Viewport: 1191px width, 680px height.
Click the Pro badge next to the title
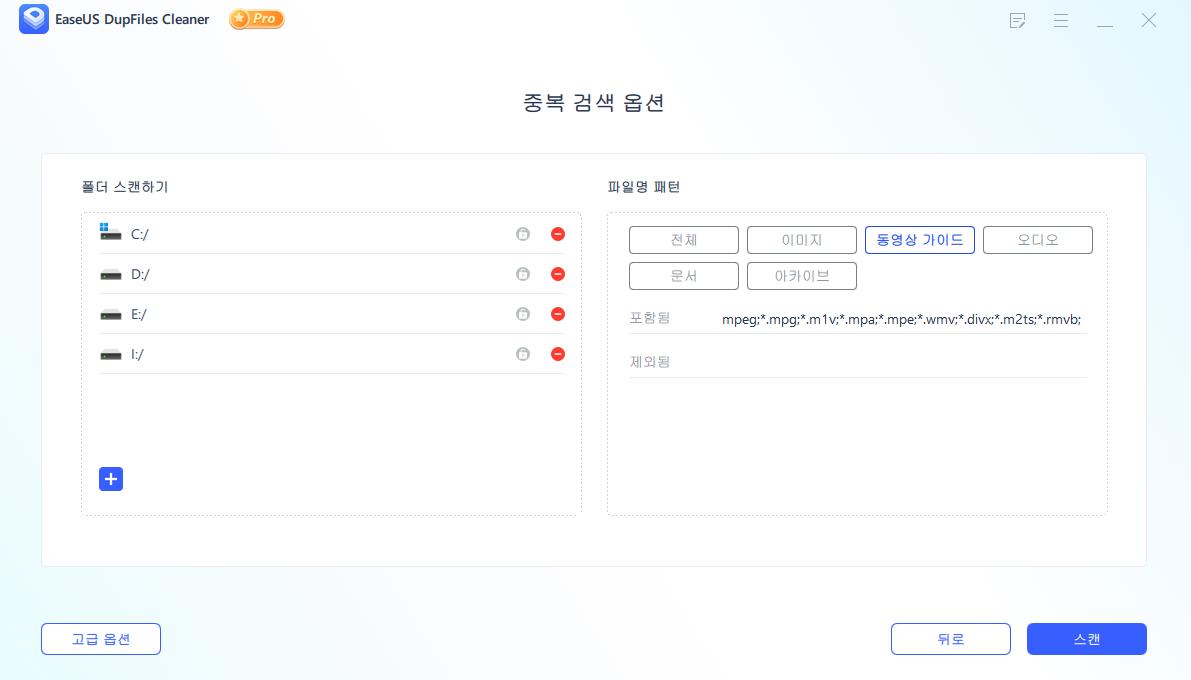[x=256, y=18]
